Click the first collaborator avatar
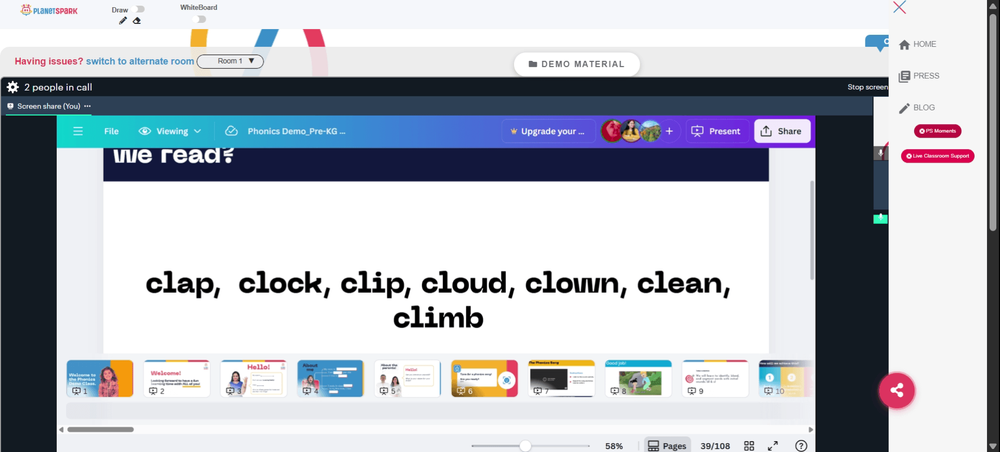 click(x=612, y=131)
